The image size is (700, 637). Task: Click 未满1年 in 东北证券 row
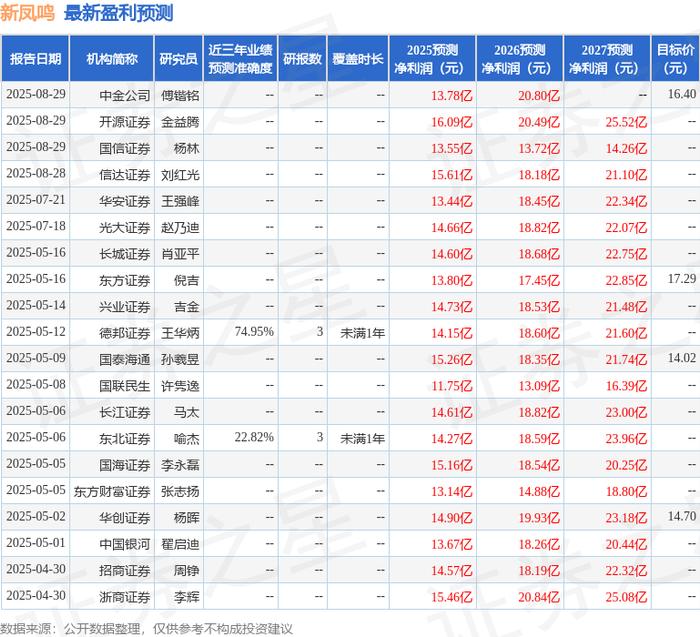pos(362,439)
